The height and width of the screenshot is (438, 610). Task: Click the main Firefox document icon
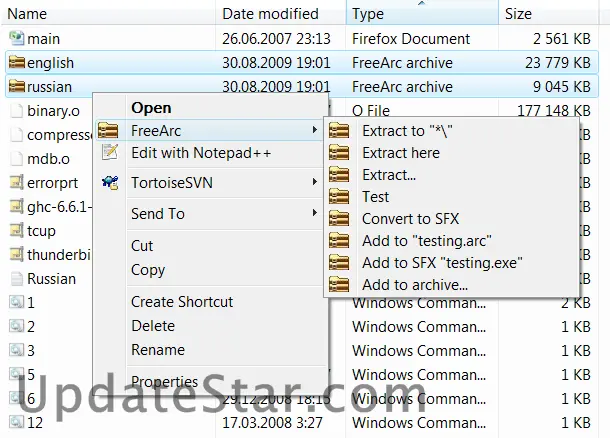pyautogui.click(x=16, y=38)
